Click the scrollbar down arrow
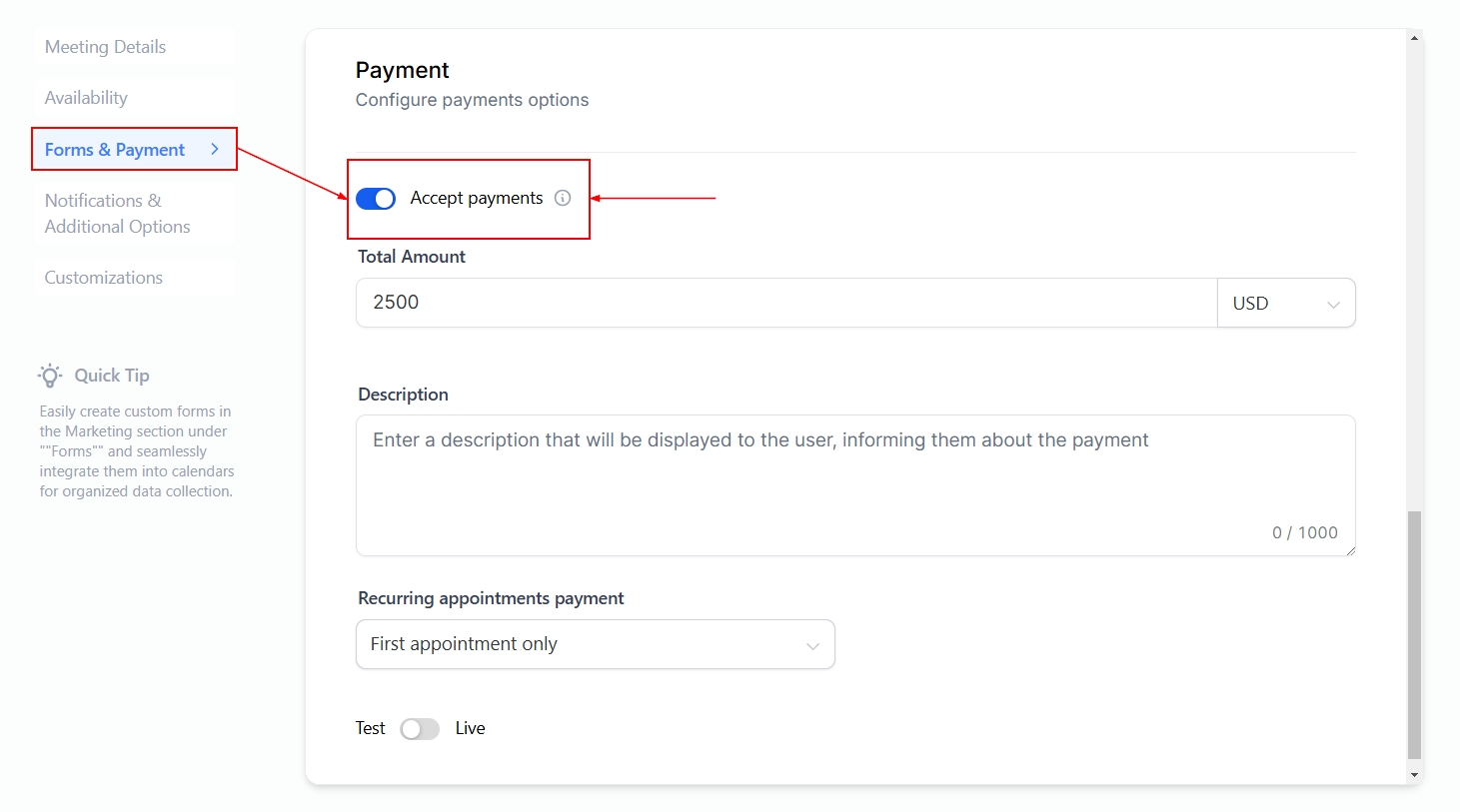 tap(1414, 775)
